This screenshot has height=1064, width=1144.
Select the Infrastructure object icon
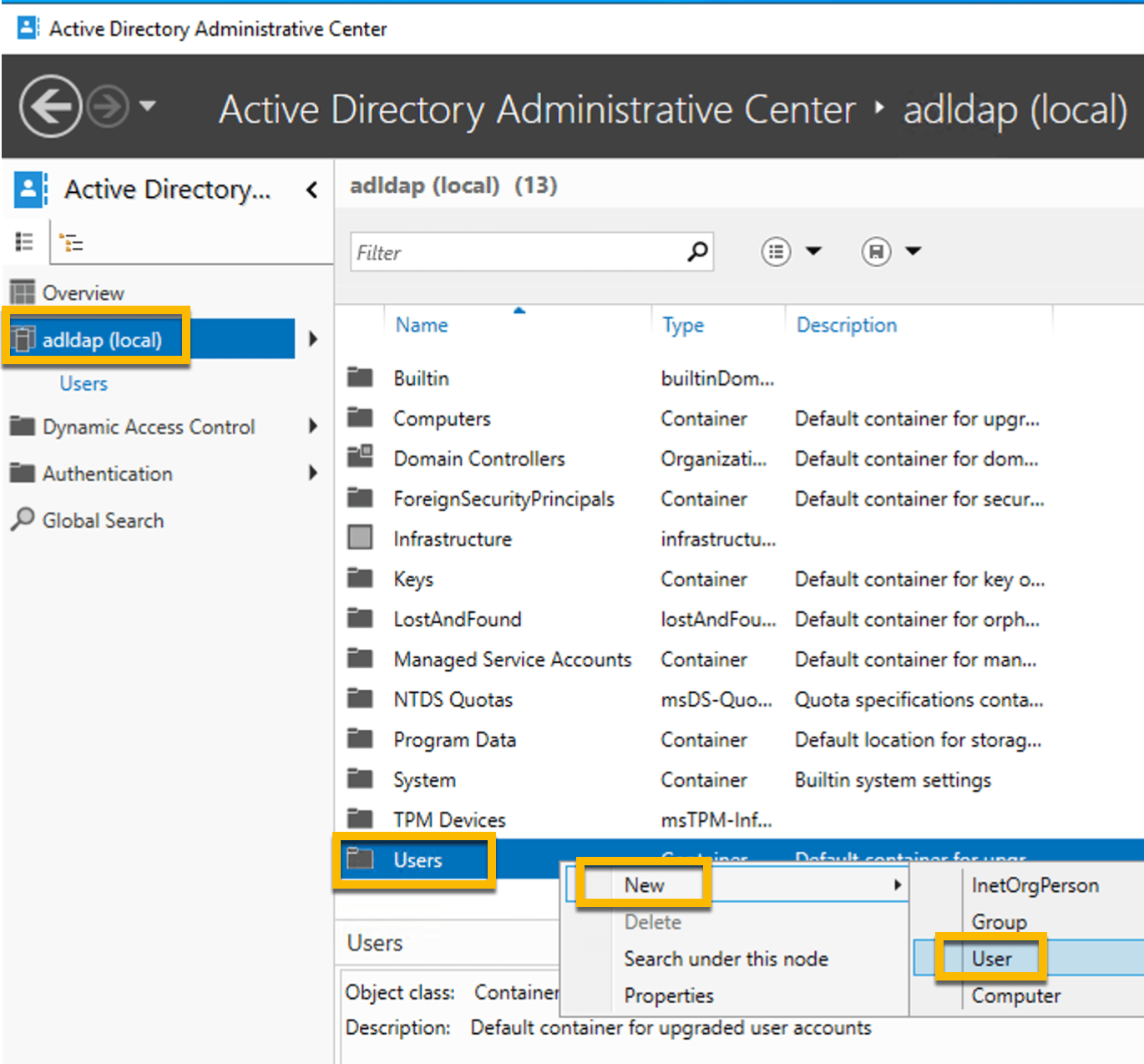(x=360, y=537)
